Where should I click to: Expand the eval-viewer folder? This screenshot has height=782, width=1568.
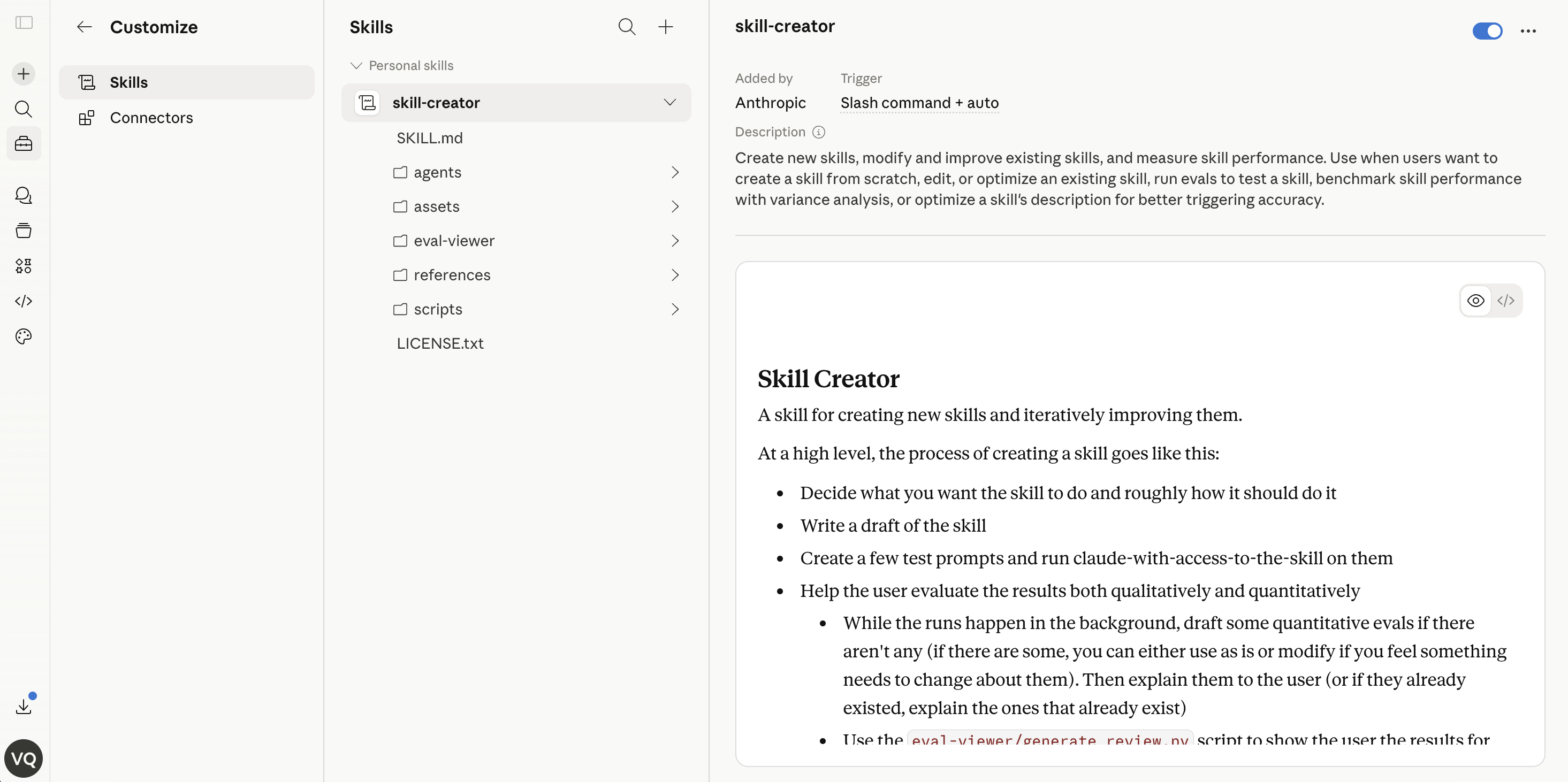click(674, 241)
